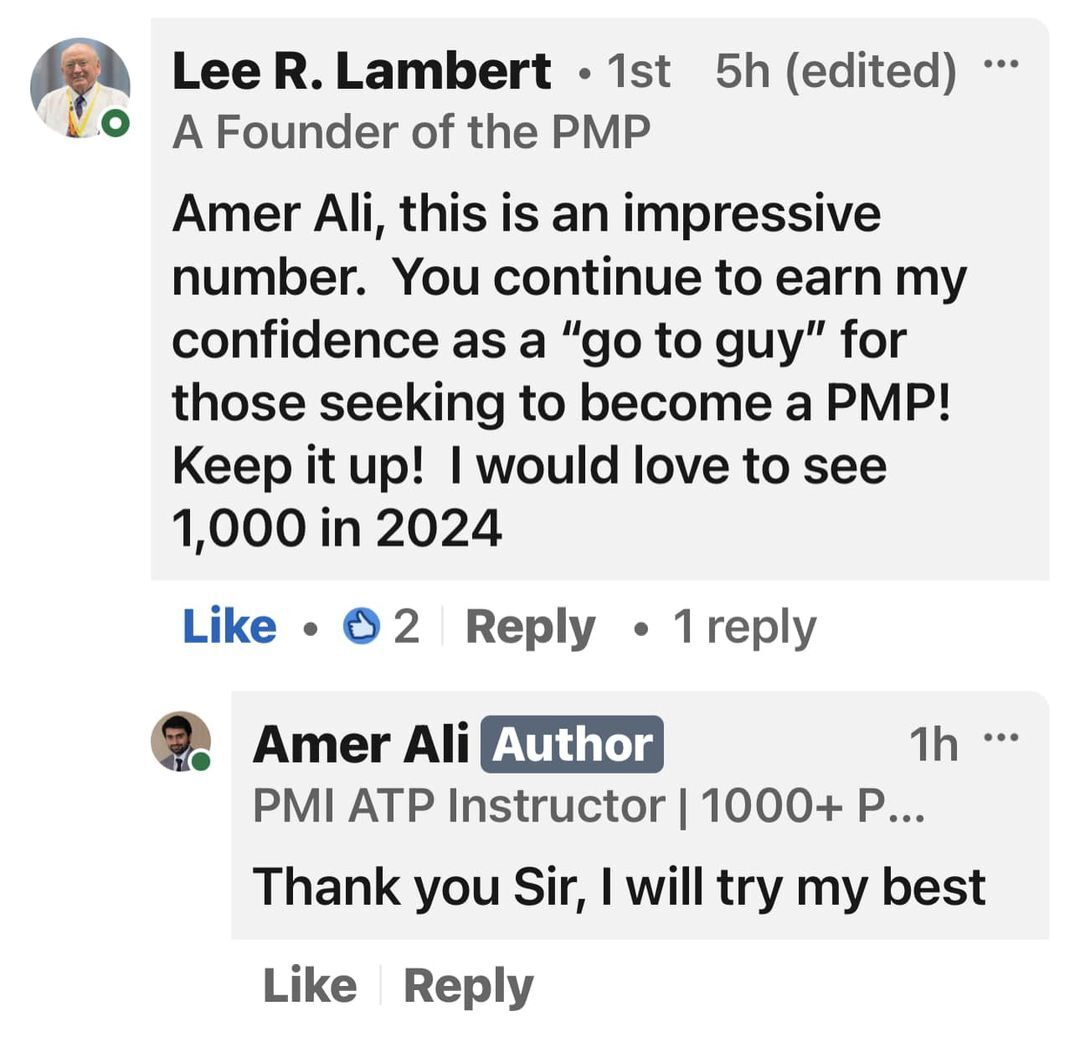Viewport: 1080px width, 1042px height.
Task: Open Lee R. Lambert's profile photo
Action: pyautogui.click(x=80, y=87)
